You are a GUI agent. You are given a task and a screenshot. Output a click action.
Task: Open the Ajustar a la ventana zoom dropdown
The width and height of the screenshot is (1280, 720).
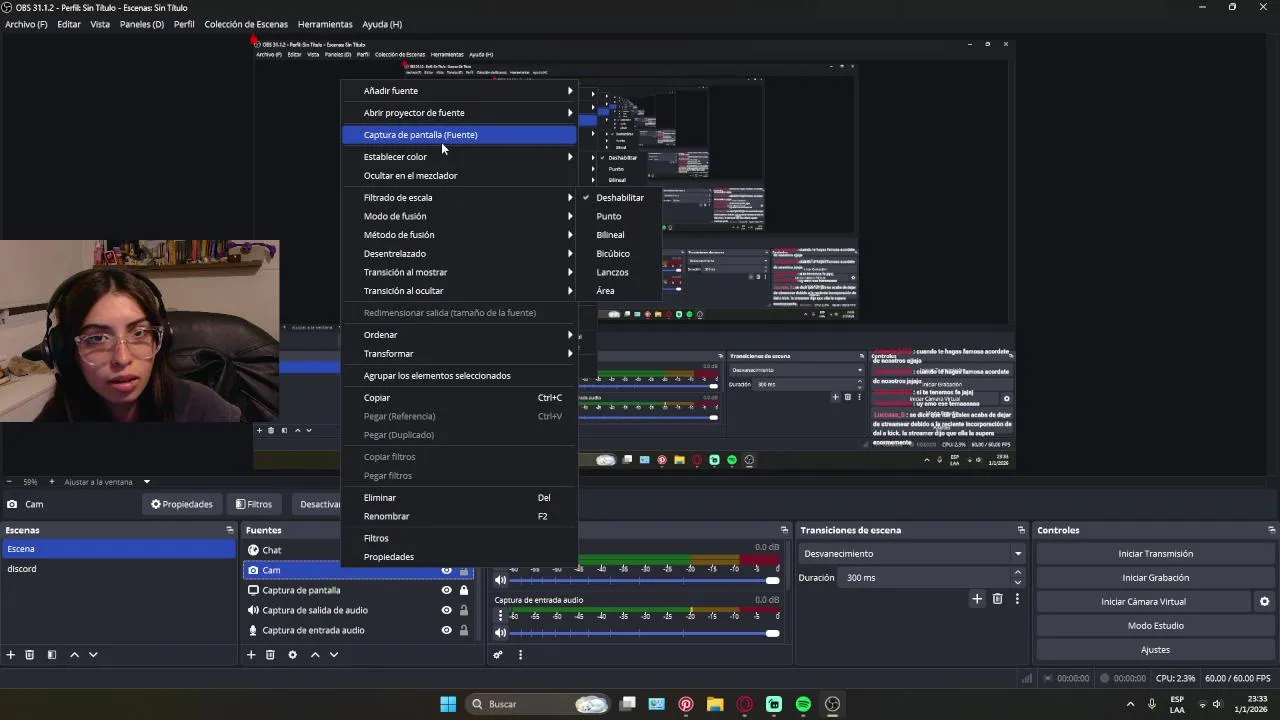(107, 482)
